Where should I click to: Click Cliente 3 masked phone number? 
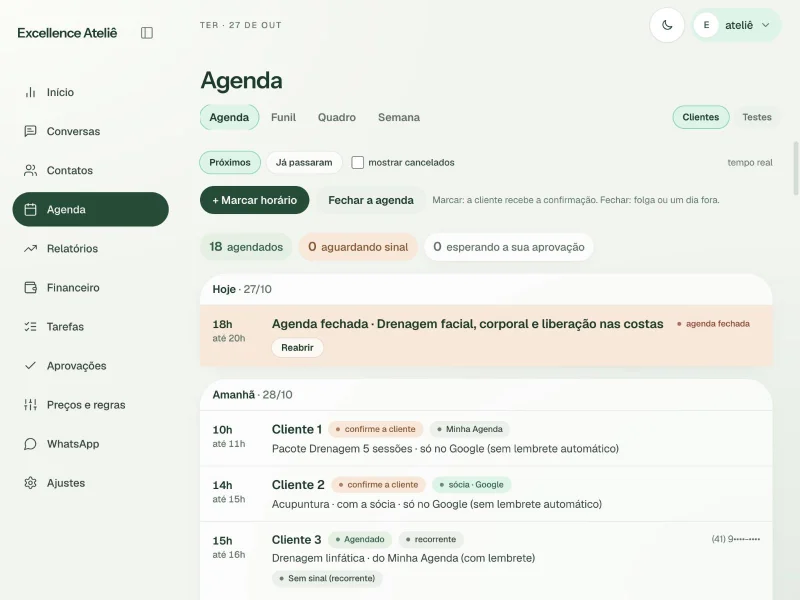[x=736, y=539]
